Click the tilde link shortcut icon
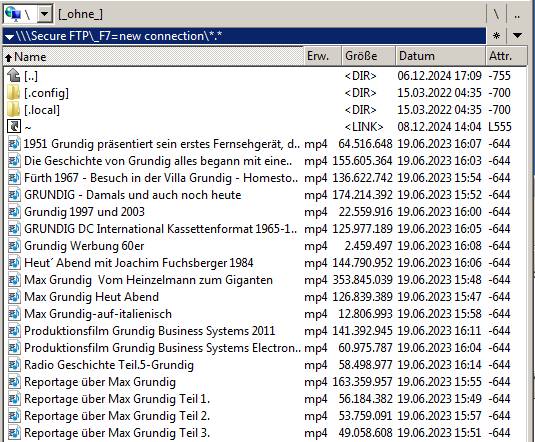The height and width of the screenshot is (442, 535). pos(14,127)
